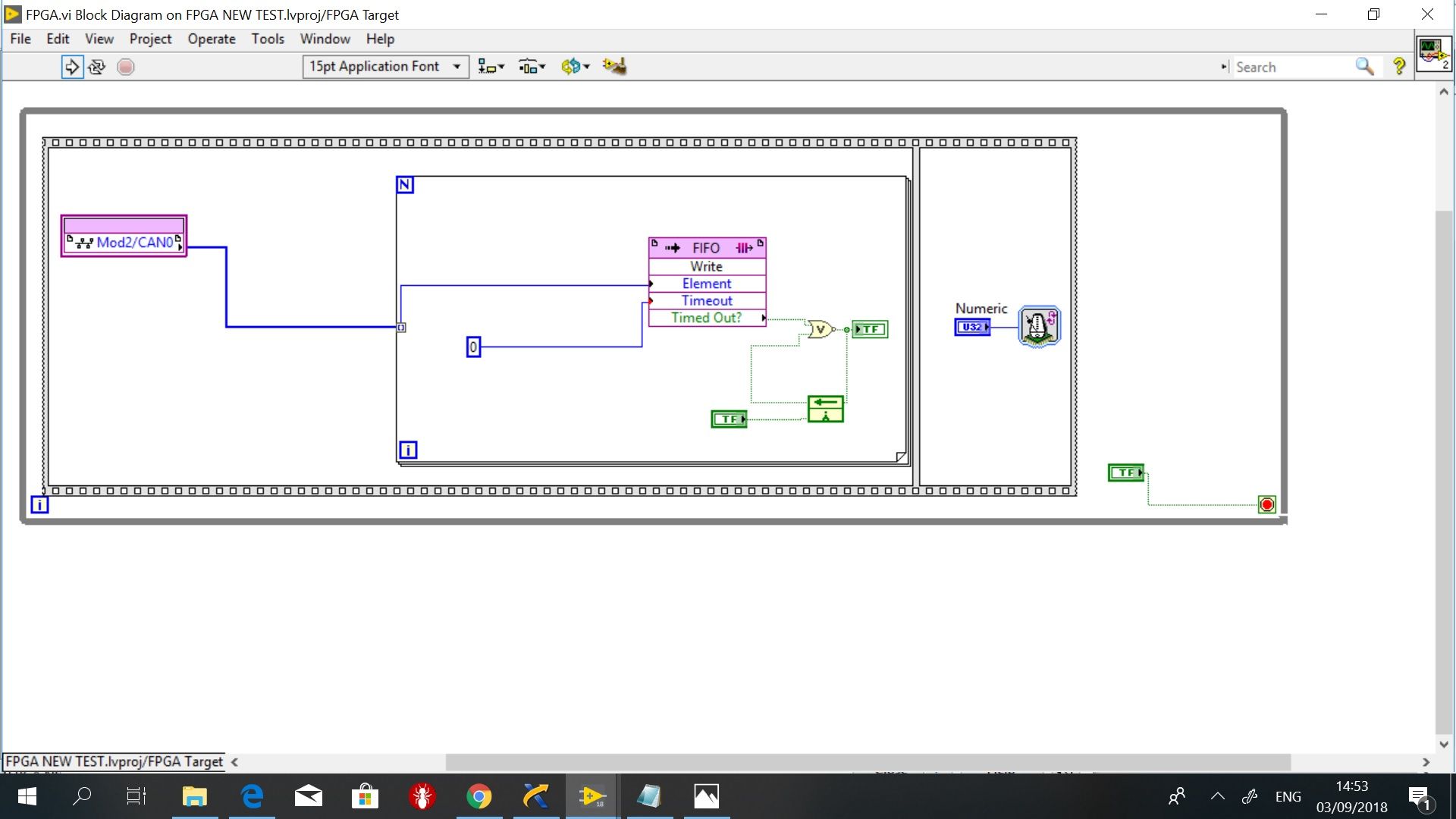This screenshot has width=1456, height=819.
Task: Select the TF terminal wired to loop stop
Action: click(1126, 472)
